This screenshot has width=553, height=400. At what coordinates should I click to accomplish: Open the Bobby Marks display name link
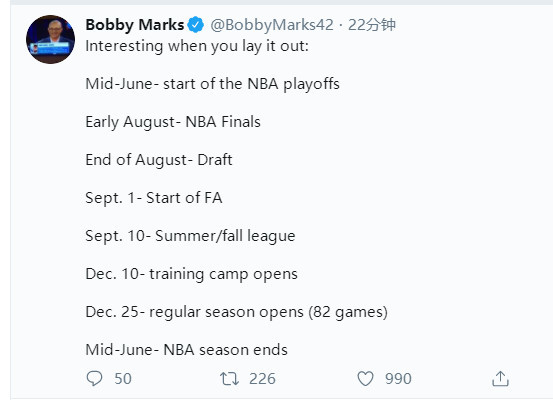click(135, 25)
